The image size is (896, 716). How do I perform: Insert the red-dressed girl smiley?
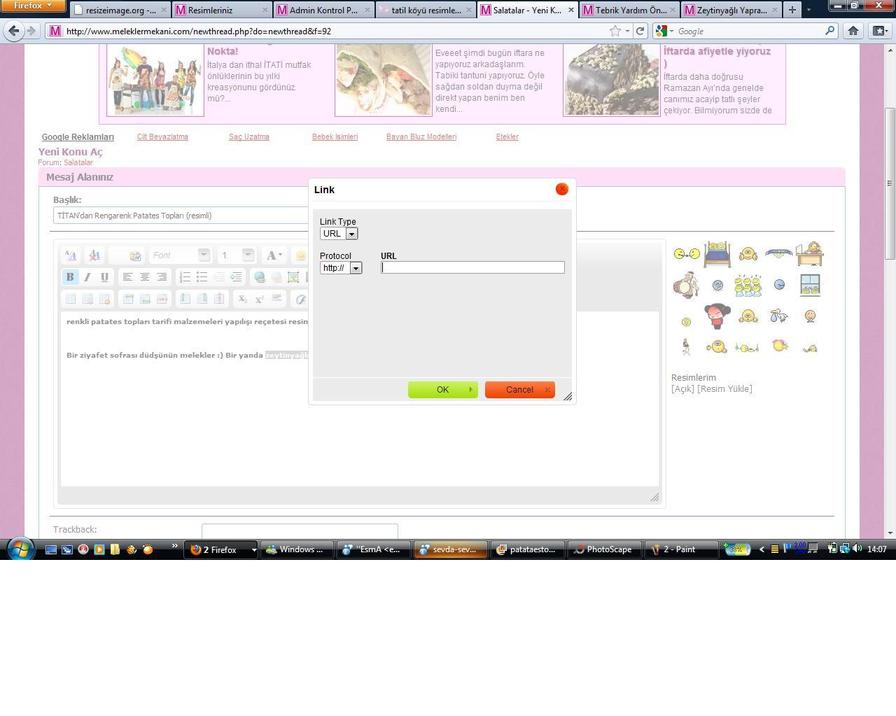click(x=717, y=316)
